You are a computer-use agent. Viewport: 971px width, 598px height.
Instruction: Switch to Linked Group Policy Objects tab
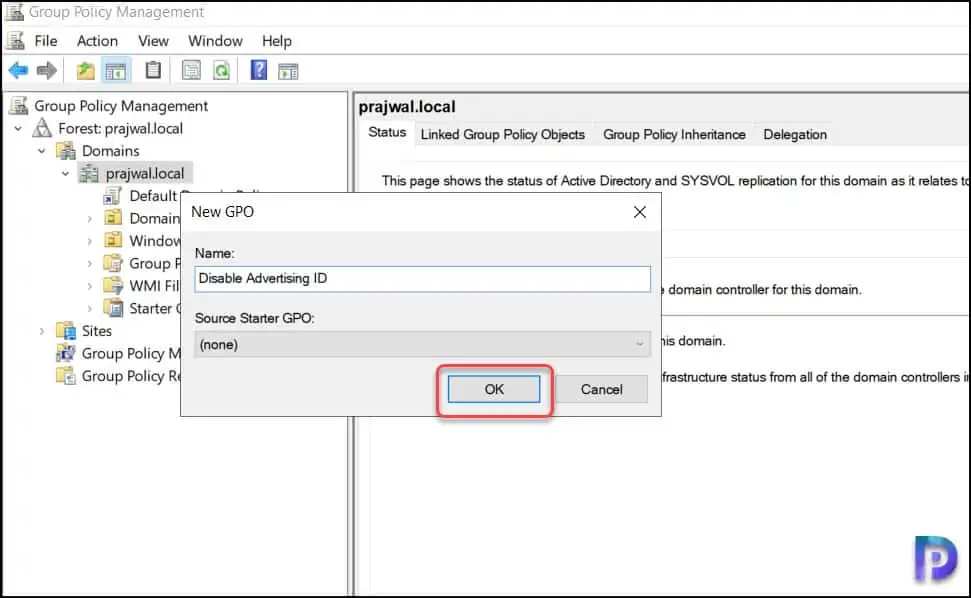click(503, 134)
